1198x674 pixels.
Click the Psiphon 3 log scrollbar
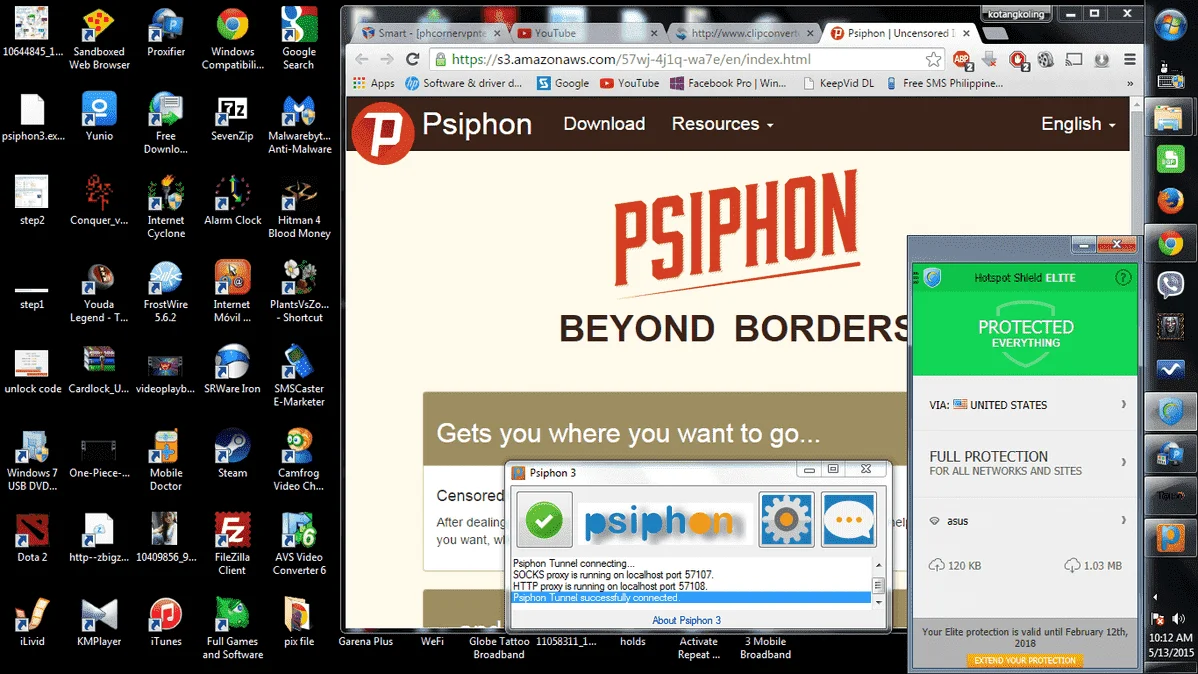878,584
